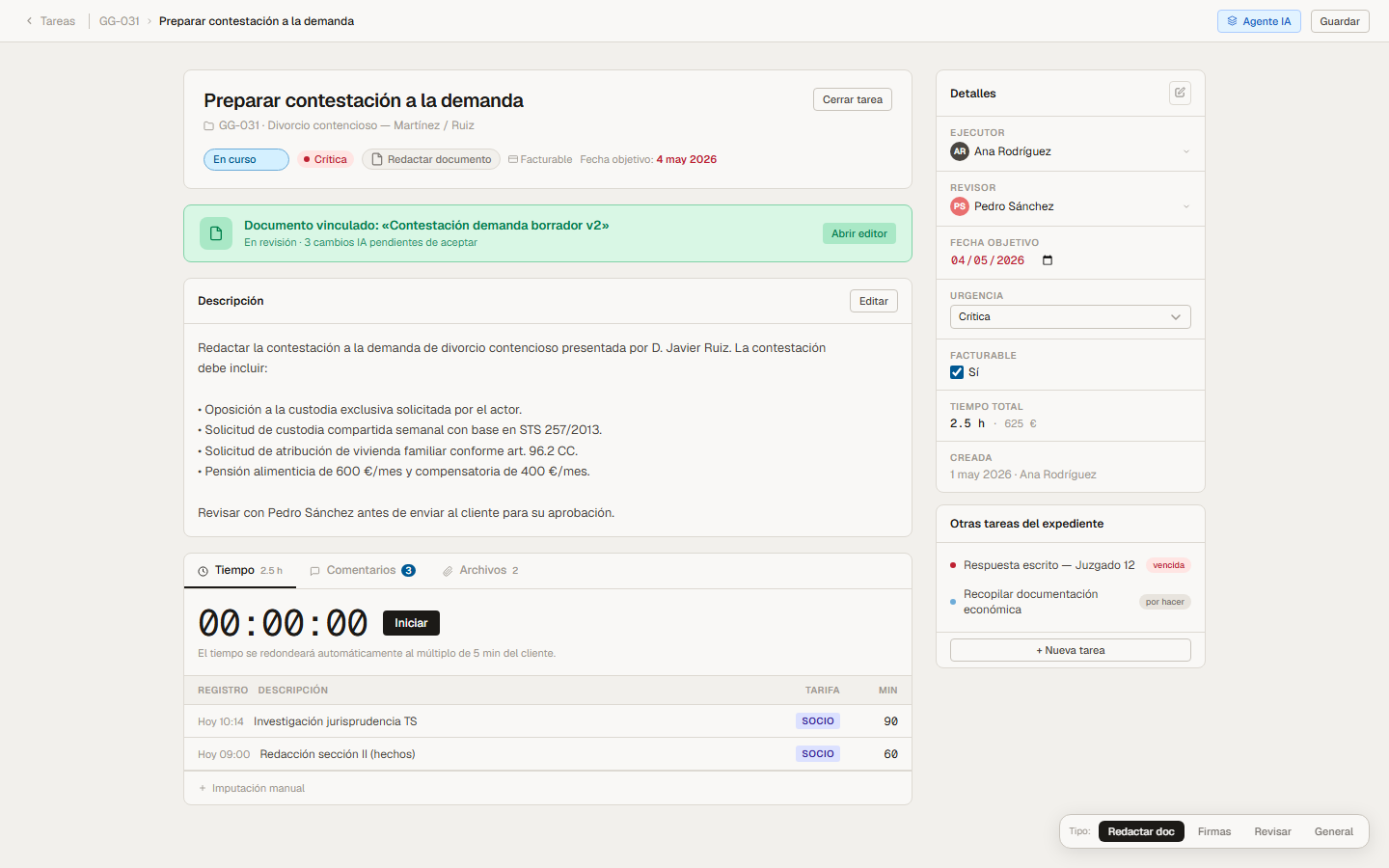Image resolution: width=1389 pixels, height=868 pixels.
Task: Toggle the Facturable Sí checkbox
Action: pos(957,372)
